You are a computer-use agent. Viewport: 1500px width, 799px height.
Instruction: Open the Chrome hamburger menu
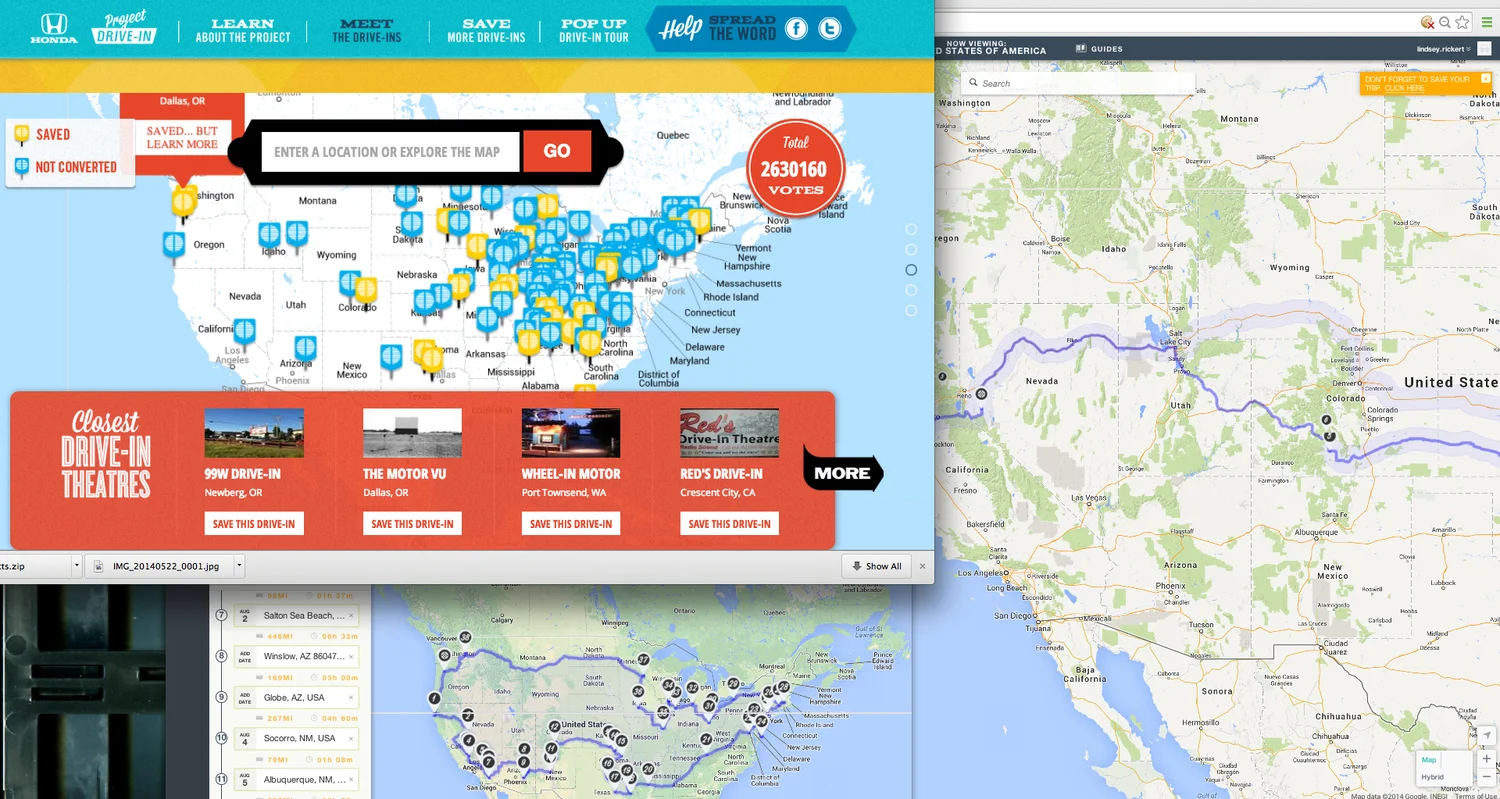click(1487, 22)
